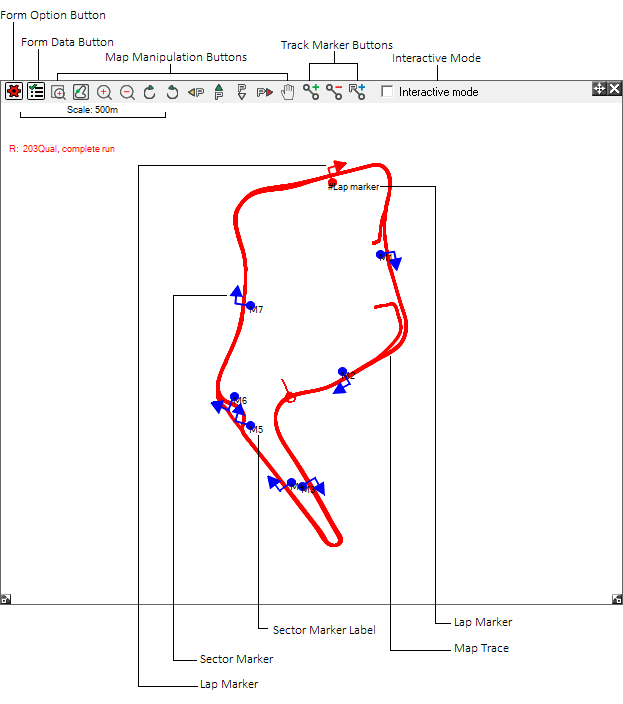Image resolution: width=623 pixels, height=704 pixels.
Task: Click the rightmost track marker button
Action: 357,92
